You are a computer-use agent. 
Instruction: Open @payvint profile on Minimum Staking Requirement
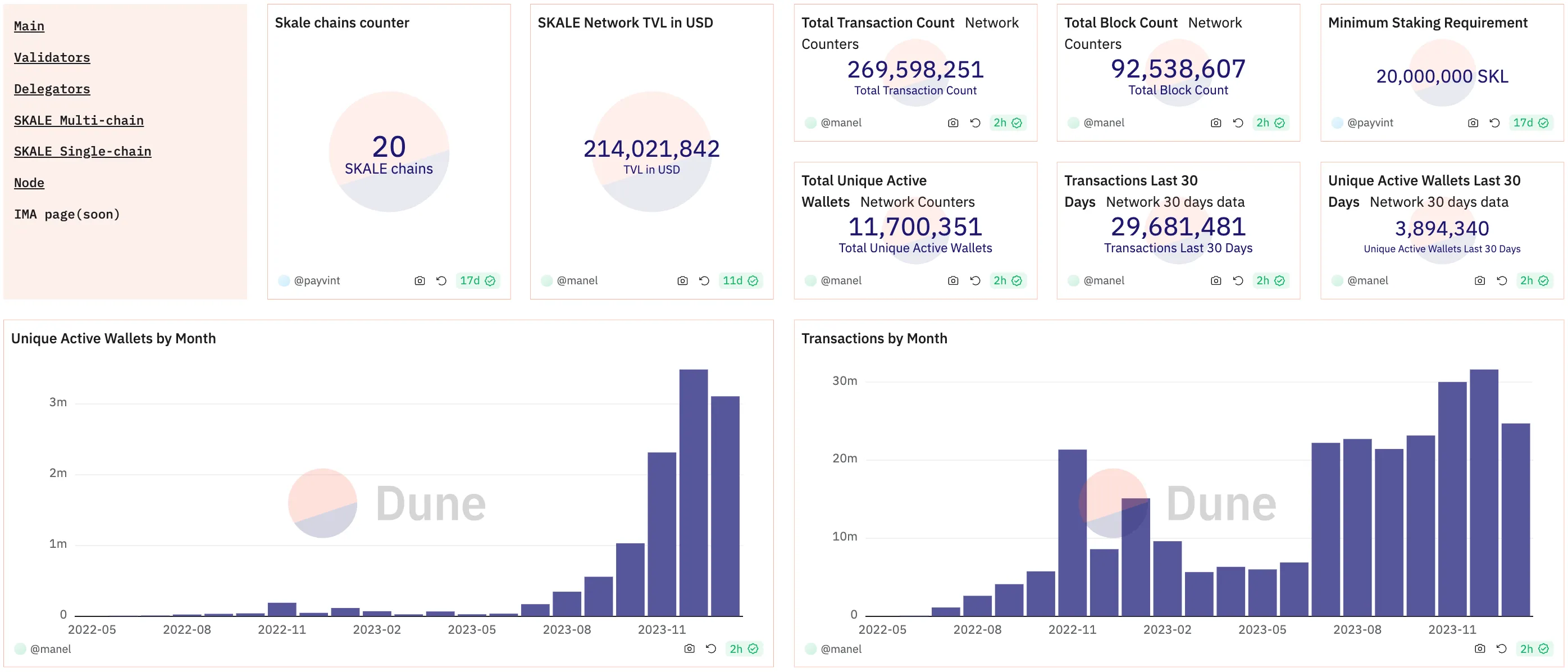(x=1370, y=123)
